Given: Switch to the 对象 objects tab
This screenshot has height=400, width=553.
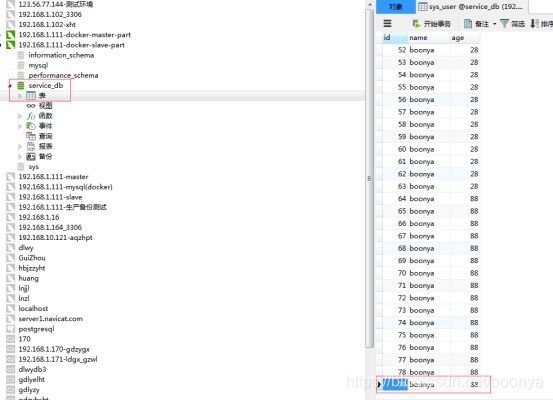Looking at the screenshot, I should [396, 7].
